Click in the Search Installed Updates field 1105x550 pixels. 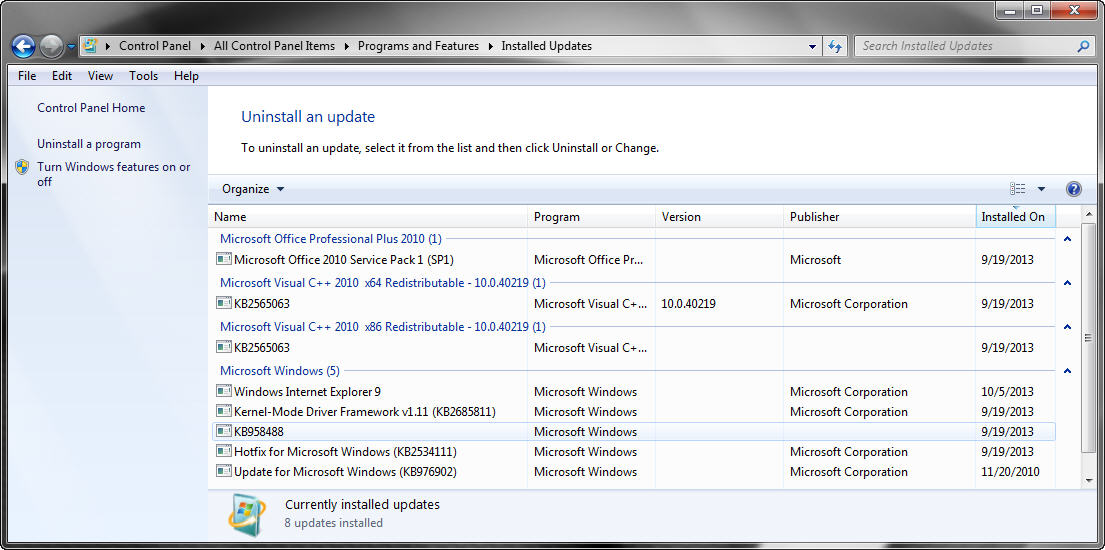965,47
